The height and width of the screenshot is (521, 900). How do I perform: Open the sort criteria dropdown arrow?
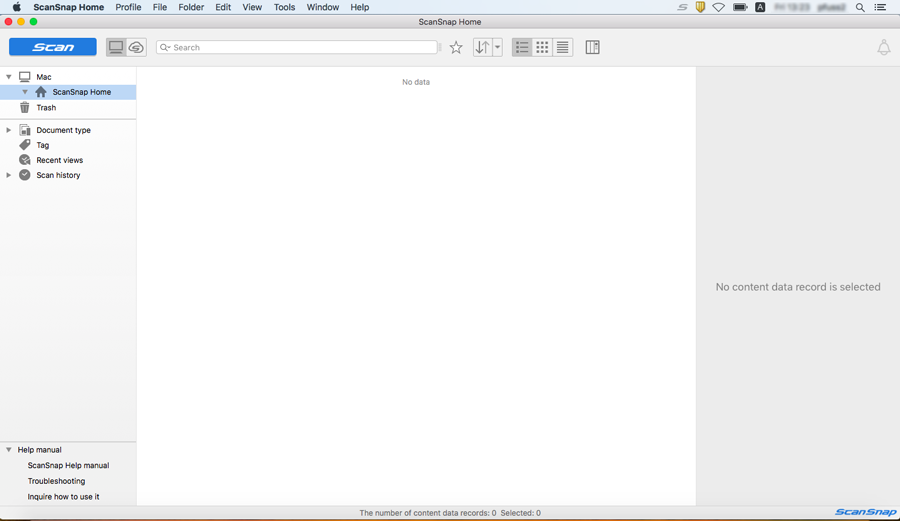click(498, 47)
